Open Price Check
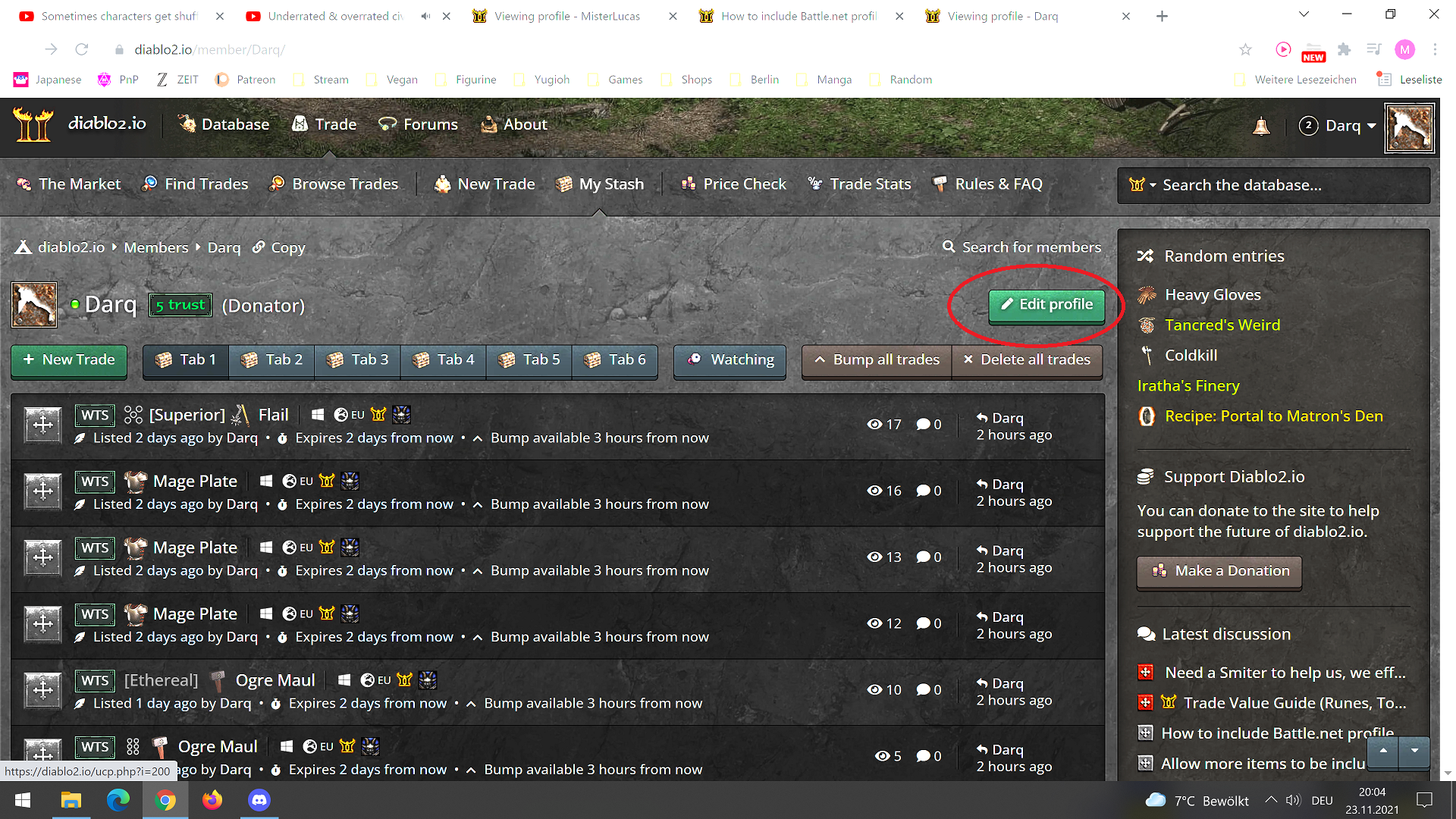1456x819 pixels. [x=733, y=184]
